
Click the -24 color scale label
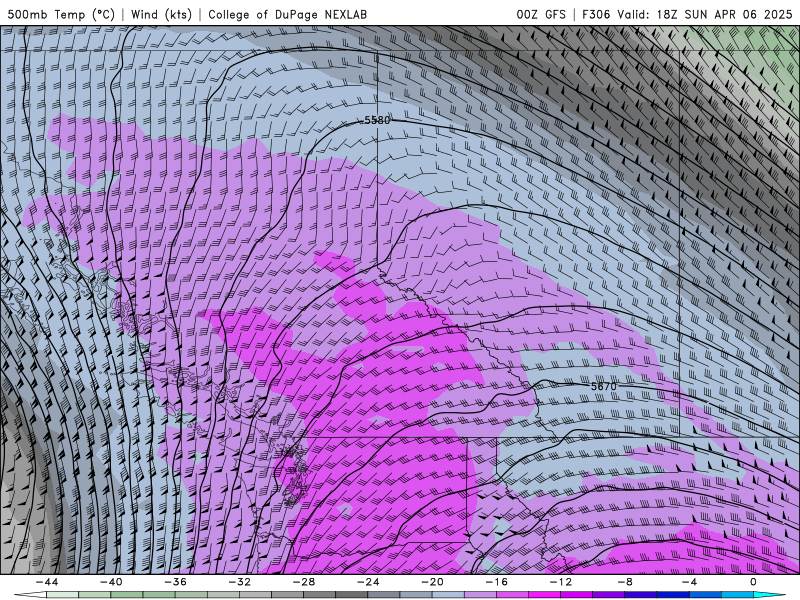click(368, 582)
